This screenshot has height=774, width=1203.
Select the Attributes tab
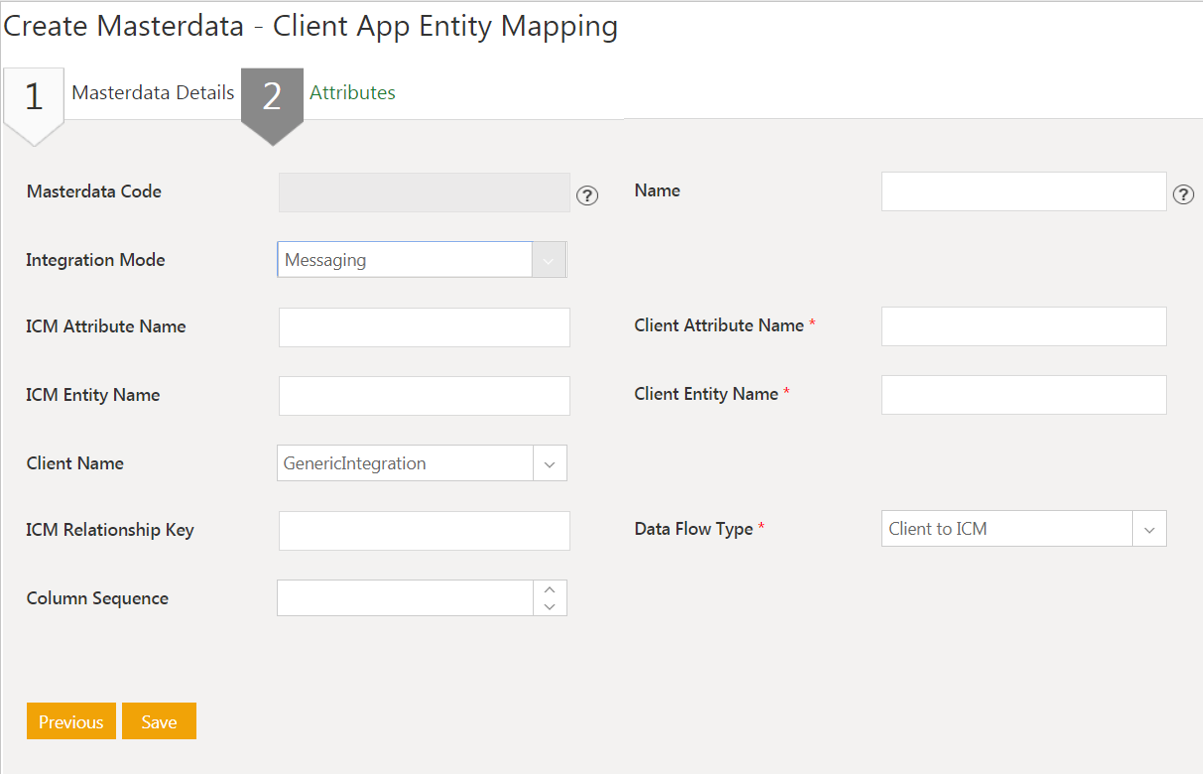coord(352,93)
